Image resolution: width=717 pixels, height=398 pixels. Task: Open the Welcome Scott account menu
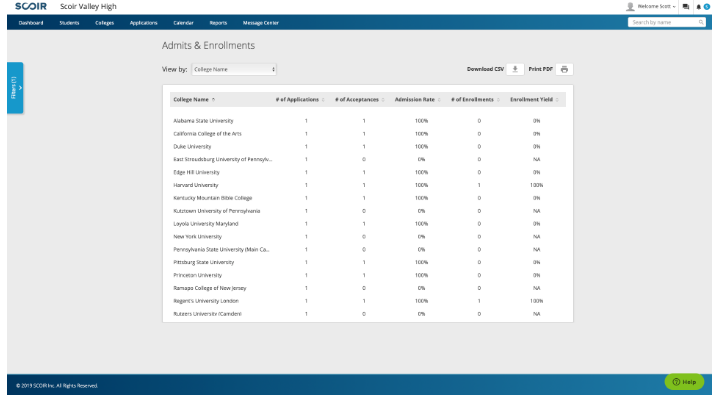click(656, 6)
